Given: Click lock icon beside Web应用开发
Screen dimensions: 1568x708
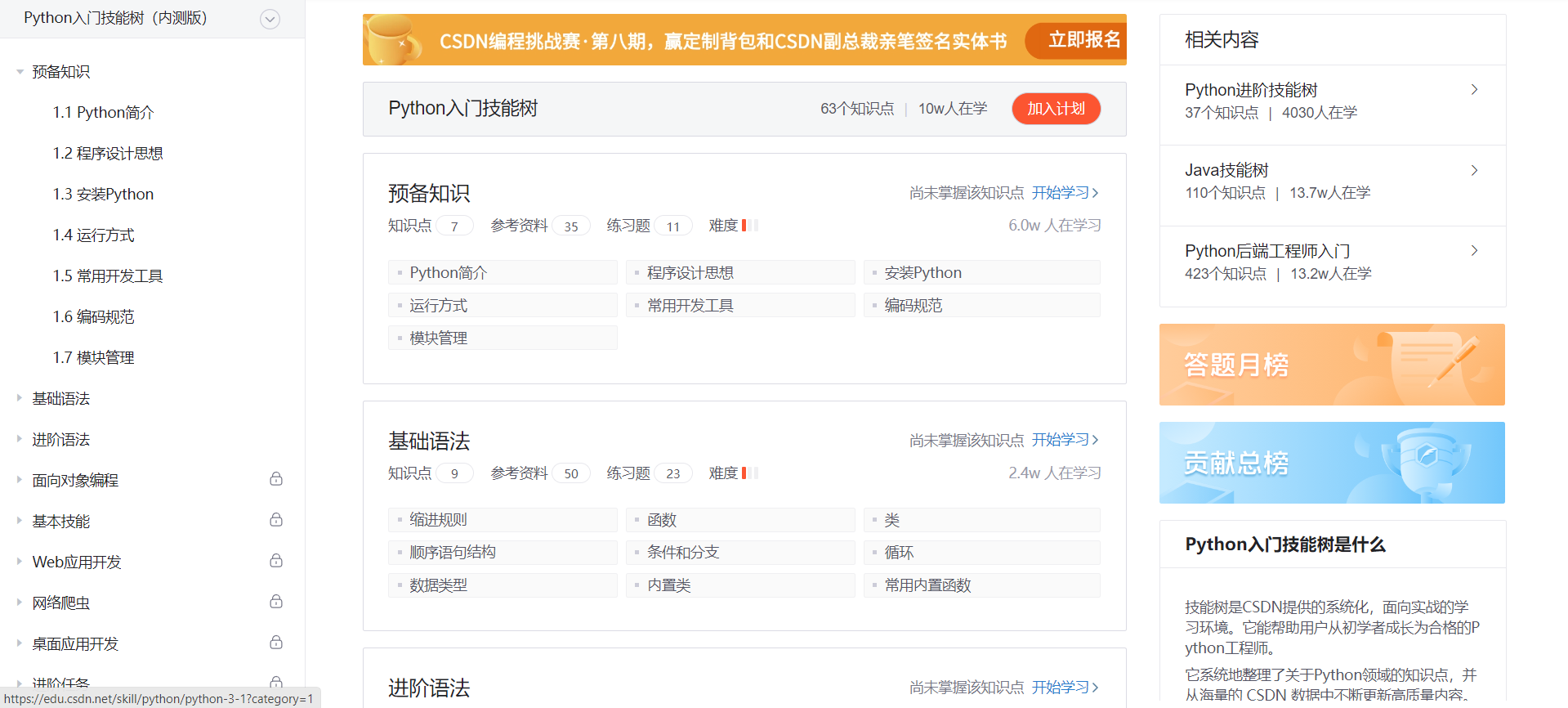Looking at the screenshot, I should [x=276, y=561].
